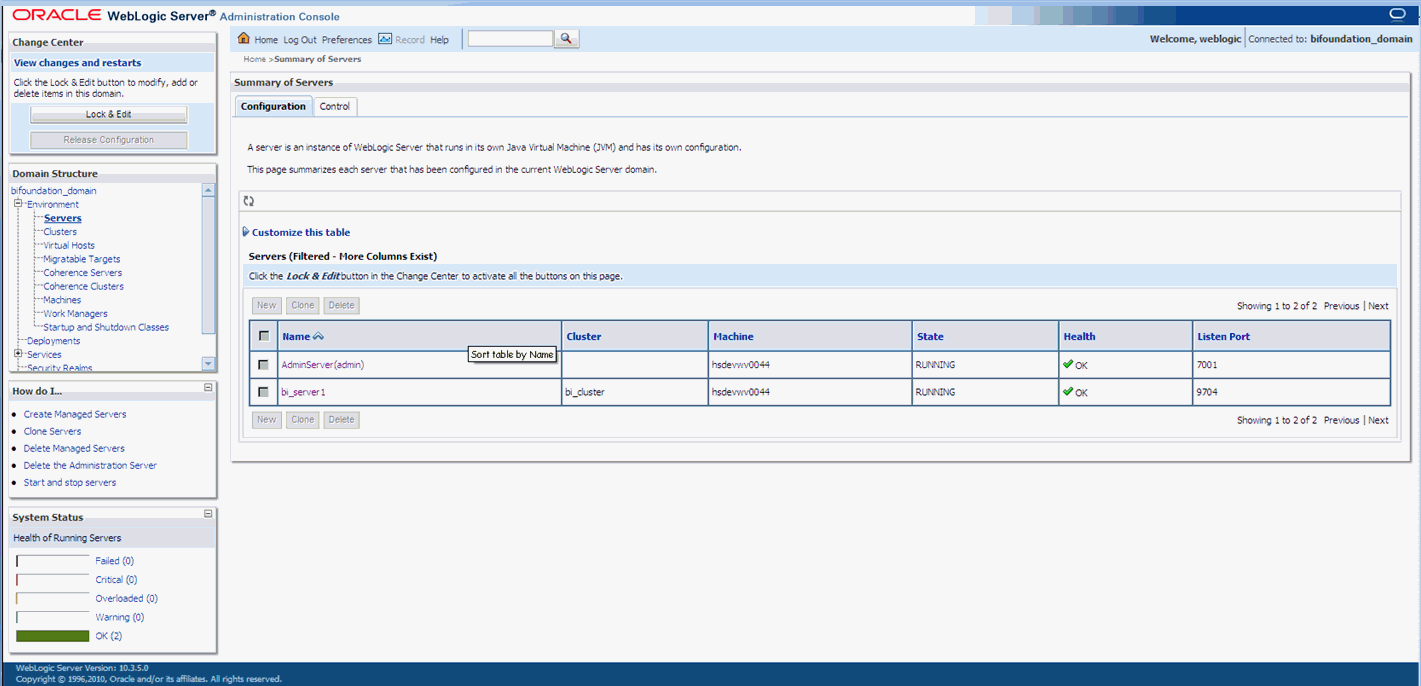Click the Warning (0) status link
Viewport: 1421px width, 686px height.
coord(119,617)
